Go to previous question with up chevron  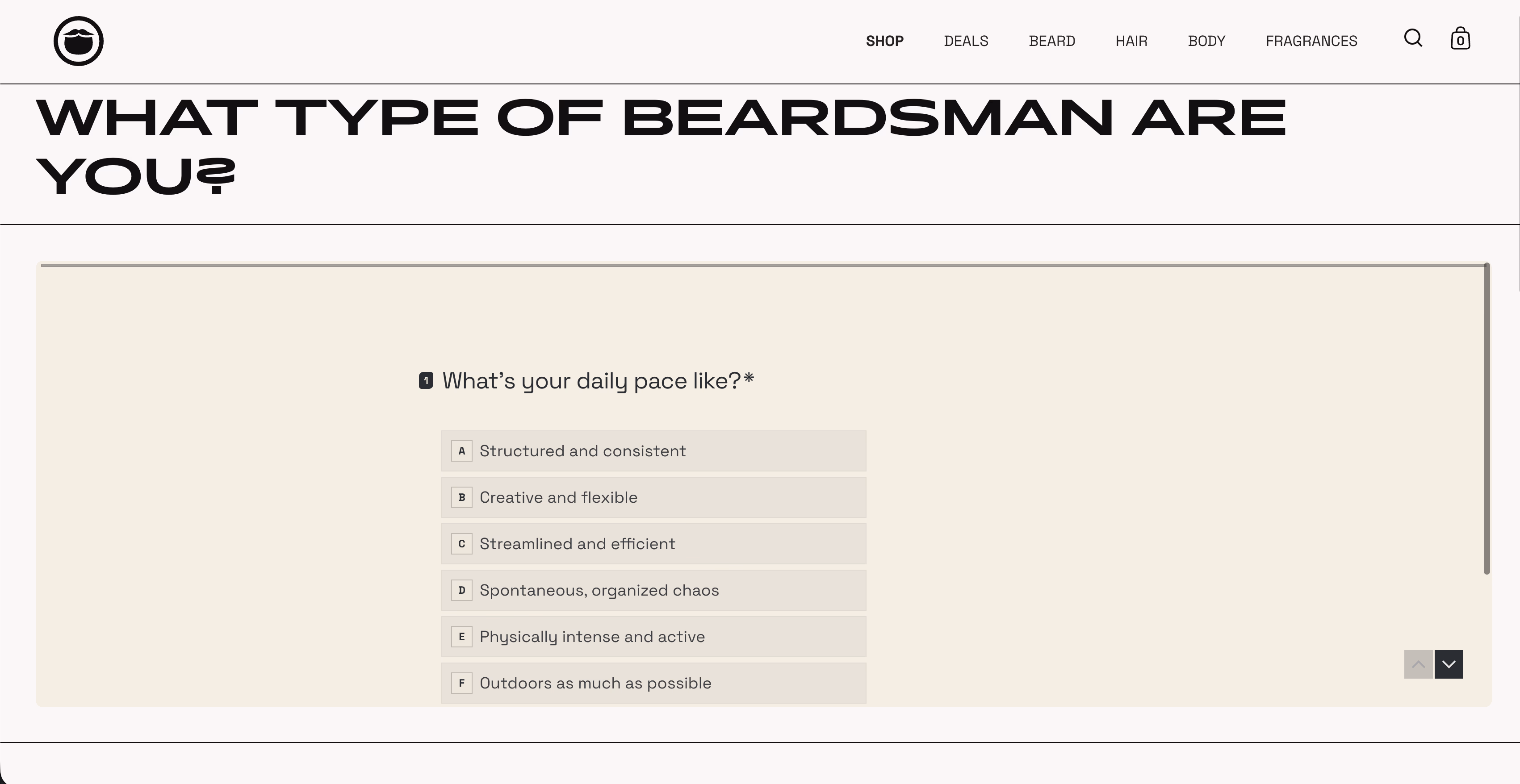click(x=1418, y=664)
